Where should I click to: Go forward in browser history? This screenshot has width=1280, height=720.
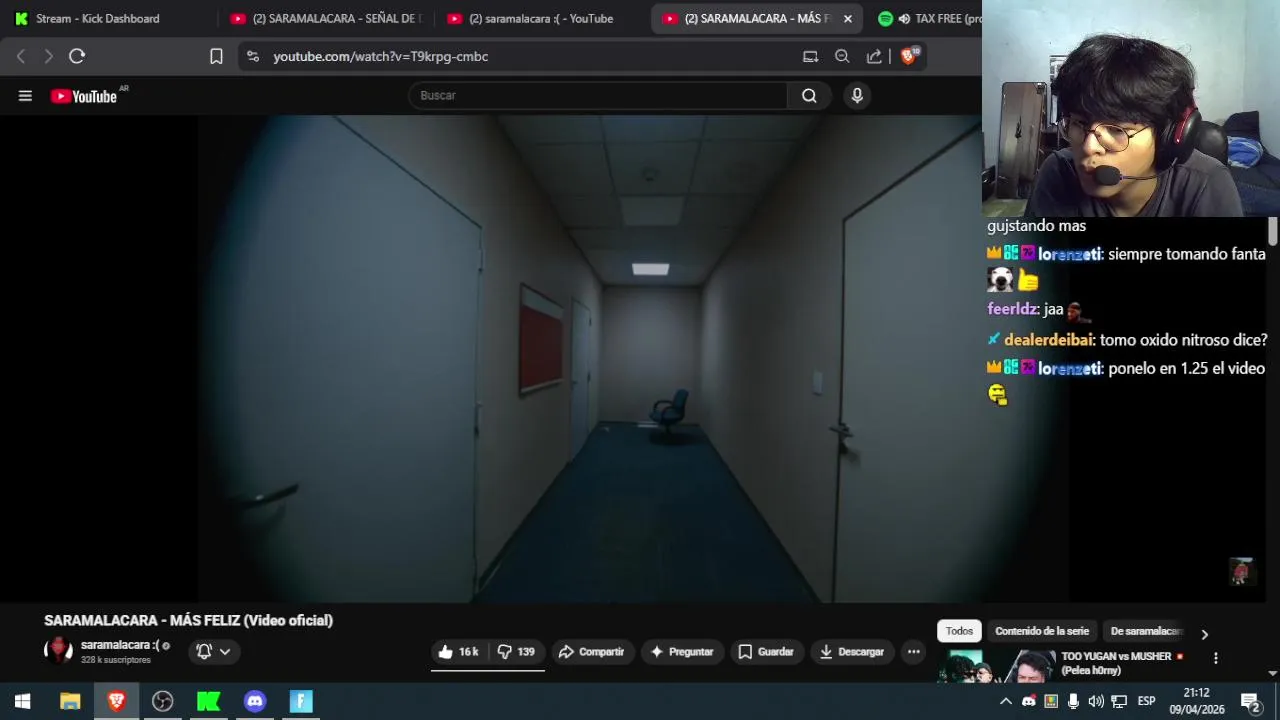48,56
